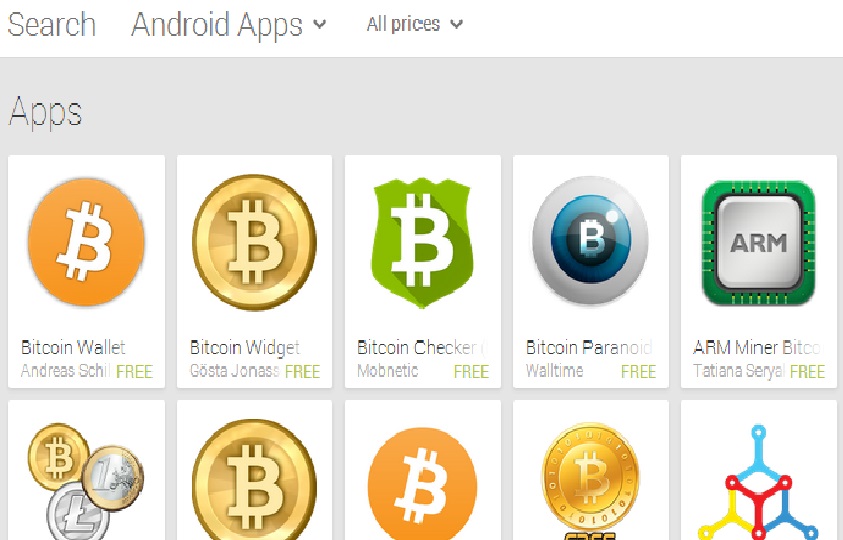Click the chevron next to Android Apps
Image resolution: width=843 pixels, height=540 pixels.
(x=319, y=24)
